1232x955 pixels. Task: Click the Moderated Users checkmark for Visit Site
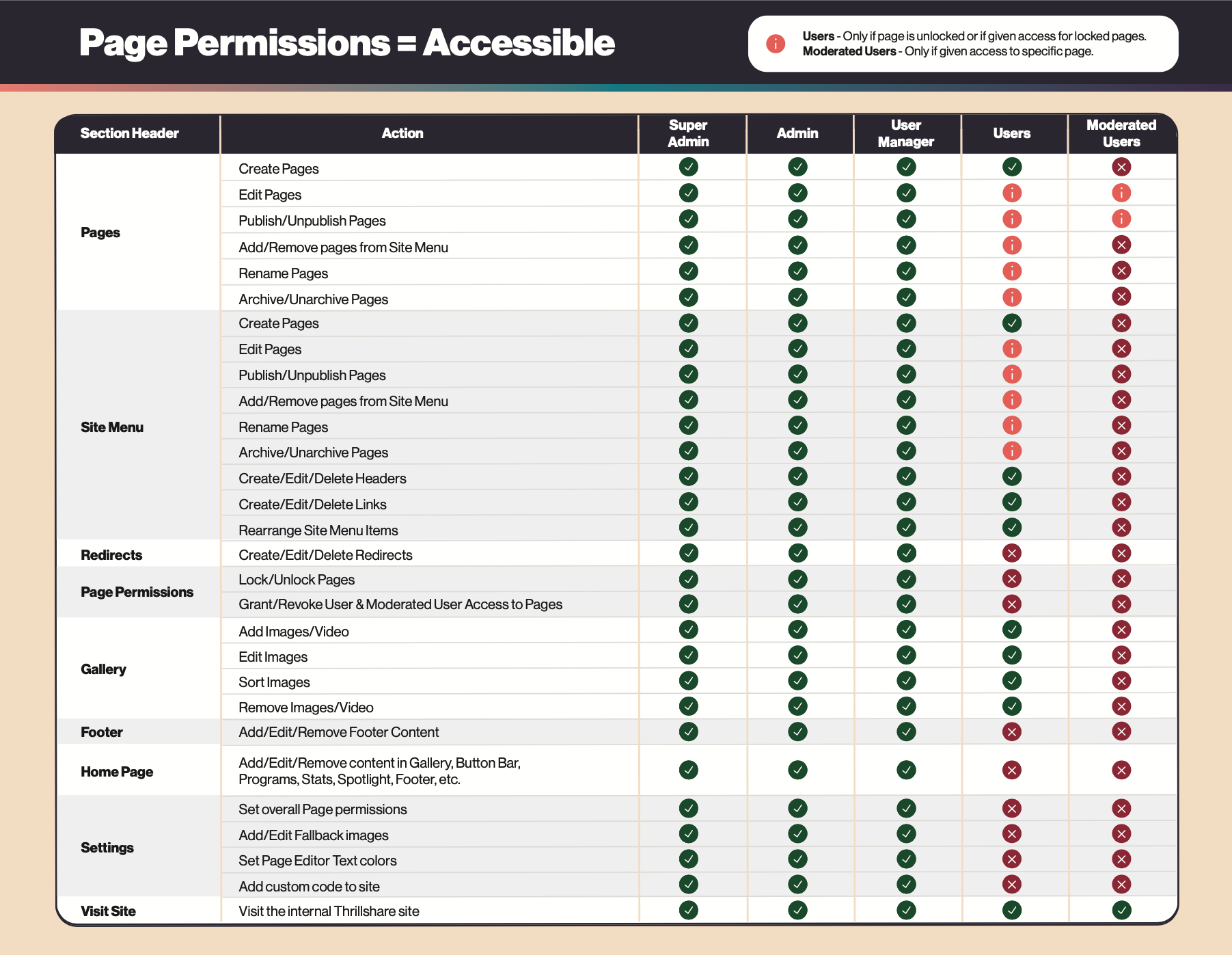pos(1121,910)
